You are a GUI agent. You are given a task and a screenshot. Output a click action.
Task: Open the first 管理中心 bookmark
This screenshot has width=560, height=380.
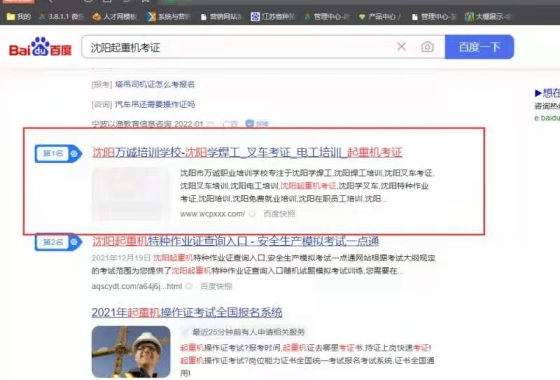coord(327,16)
